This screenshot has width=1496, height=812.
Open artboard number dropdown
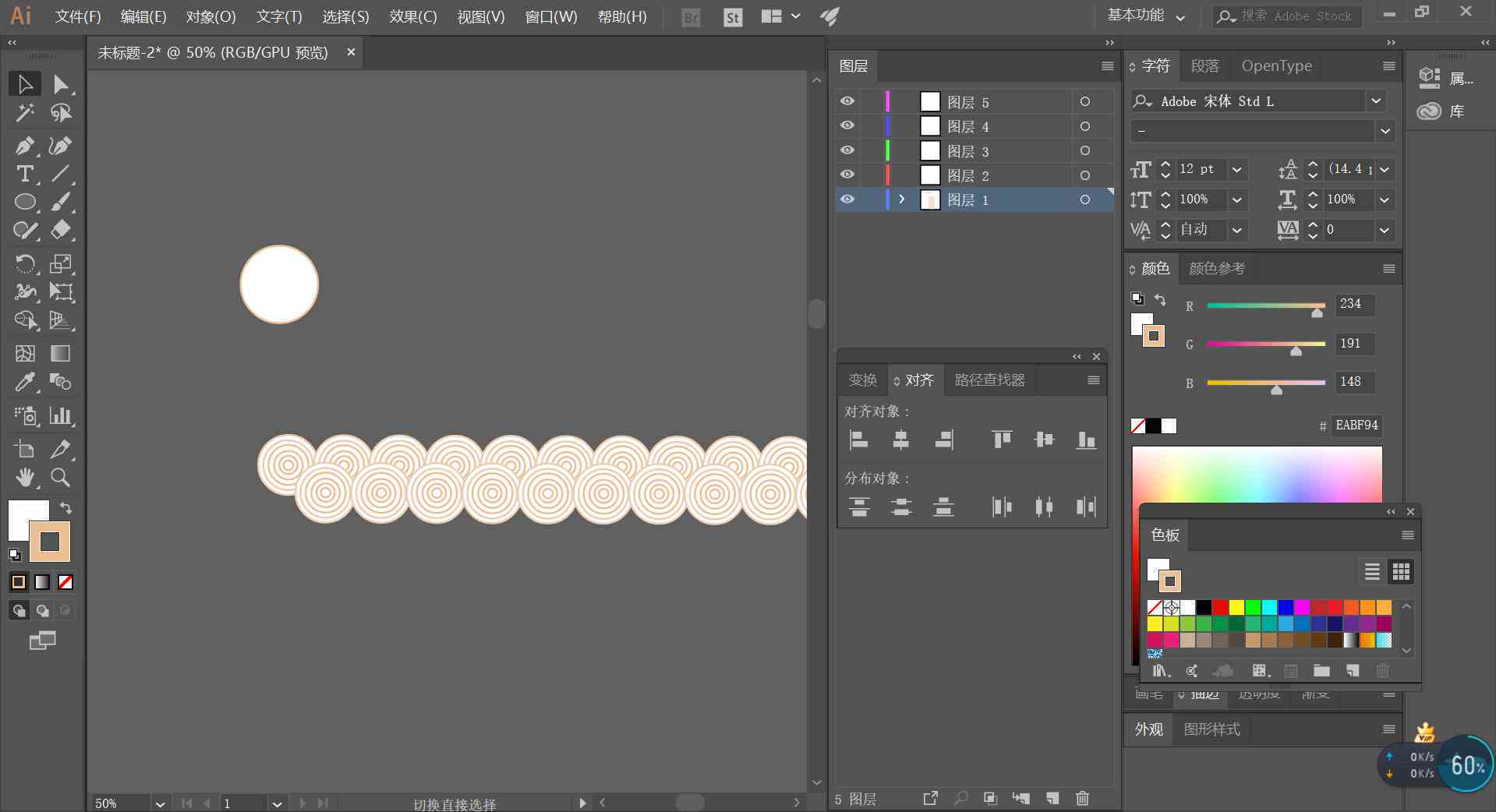tap(277, 803)
